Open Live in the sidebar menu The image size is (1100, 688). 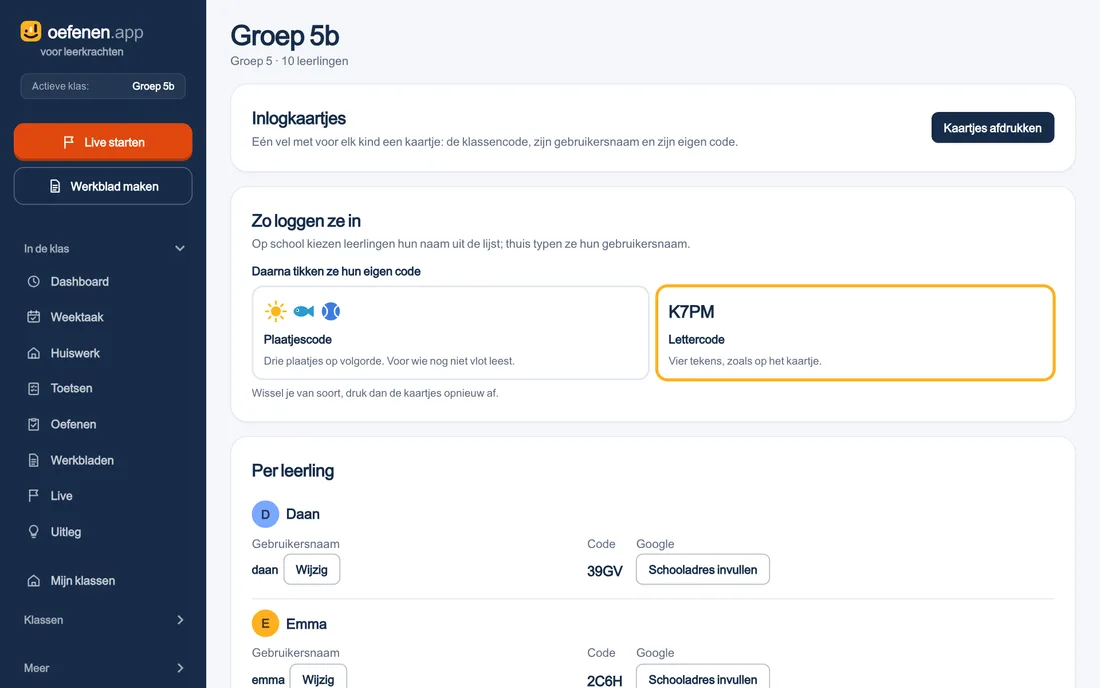tap(103, 496)
